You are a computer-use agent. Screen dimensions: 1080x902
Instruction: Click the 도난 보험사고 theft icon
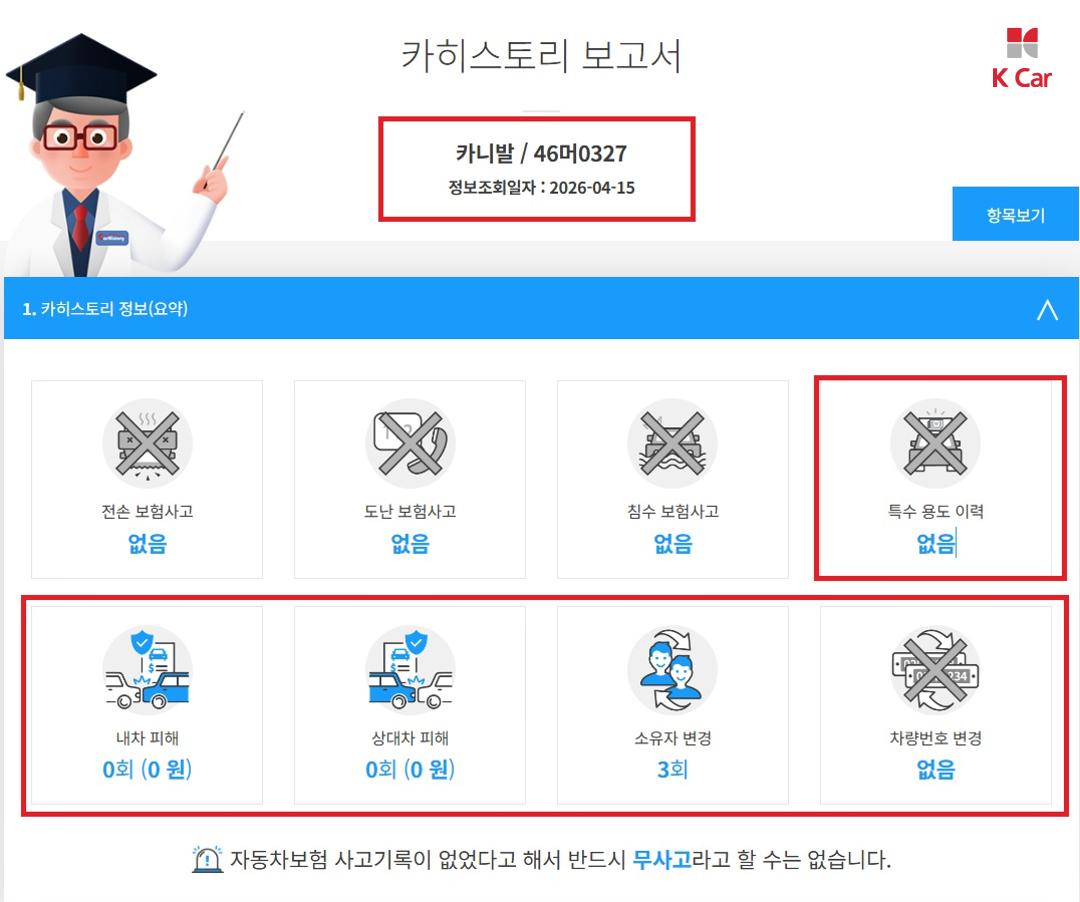click(410, 443)
